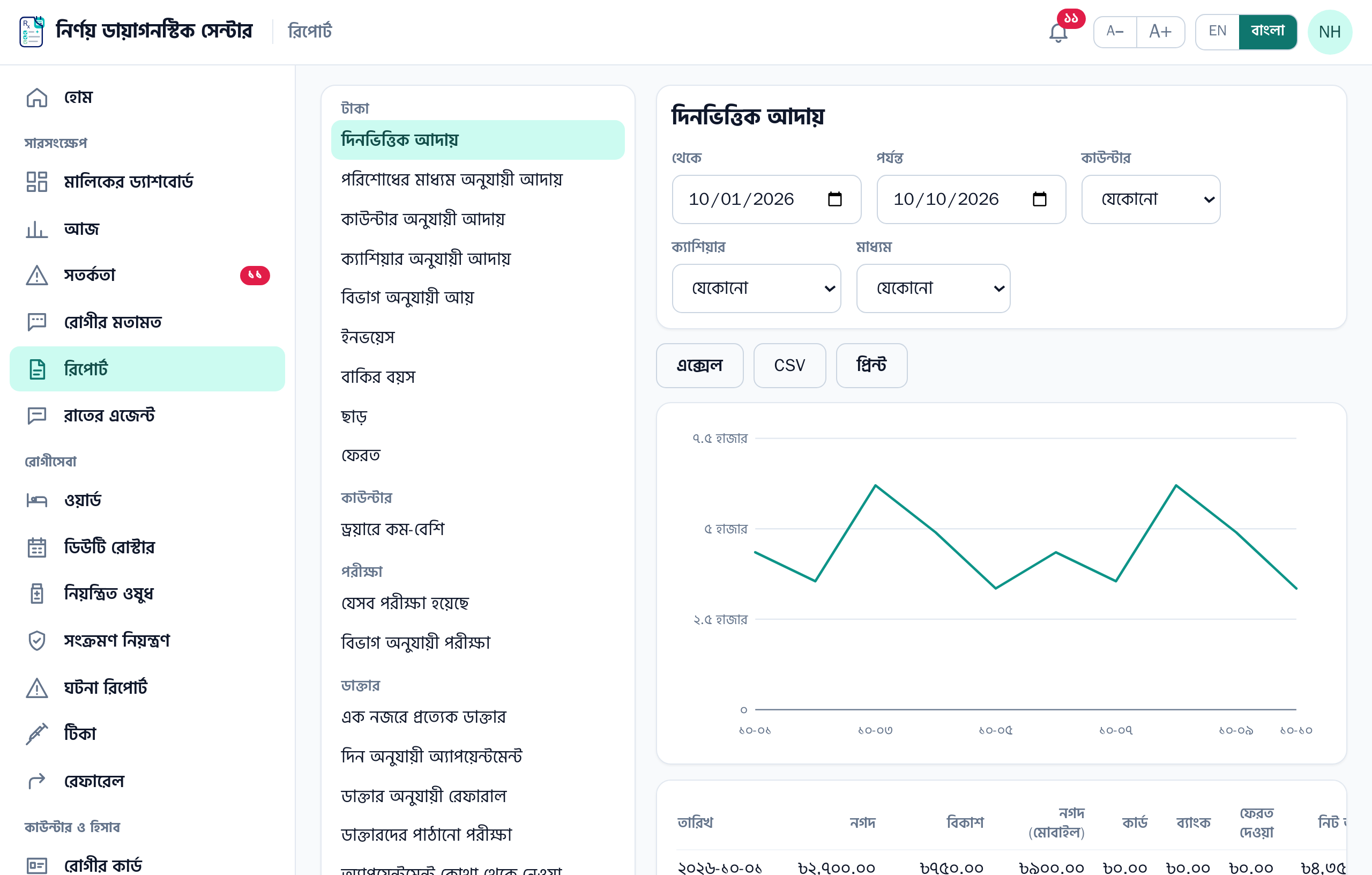Click the রোগীর মতামত chat icon
1372x875 pixels.
tap(37, 322)
